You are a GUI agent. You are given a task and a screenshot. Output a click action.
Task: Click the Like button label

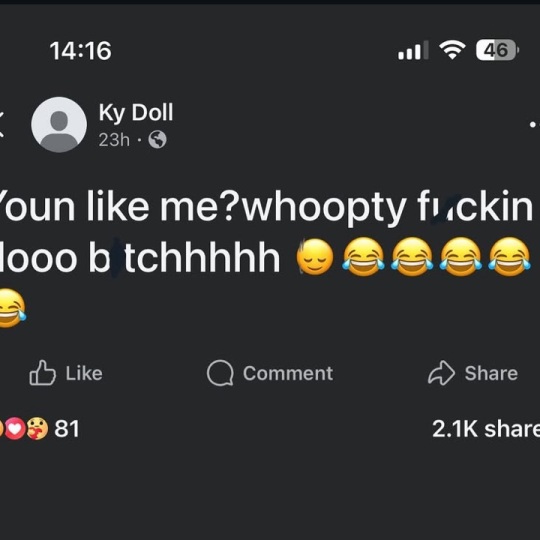coord(84,373)
